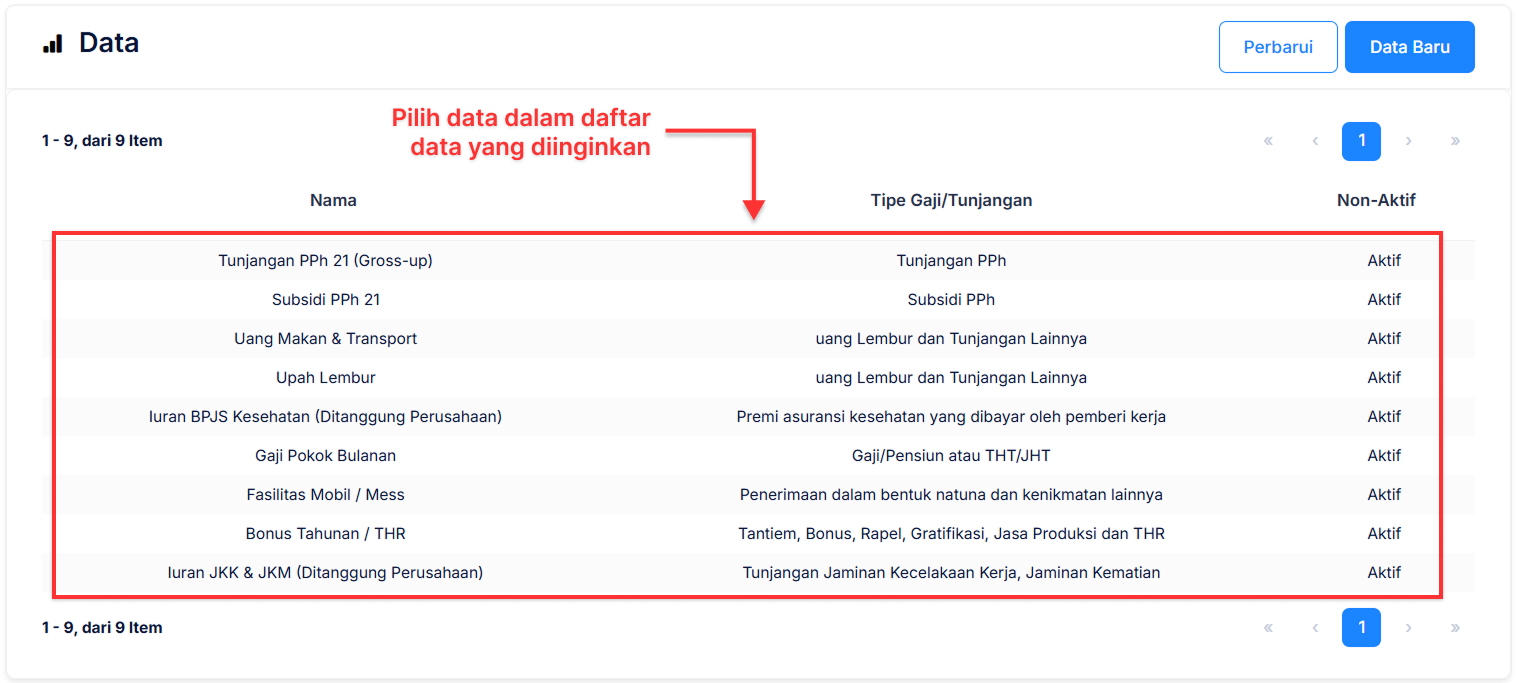Create new entry with Data Baru button
Image resolution: width=1516 pixels, height=683 pixels.
coord(1409,47)
